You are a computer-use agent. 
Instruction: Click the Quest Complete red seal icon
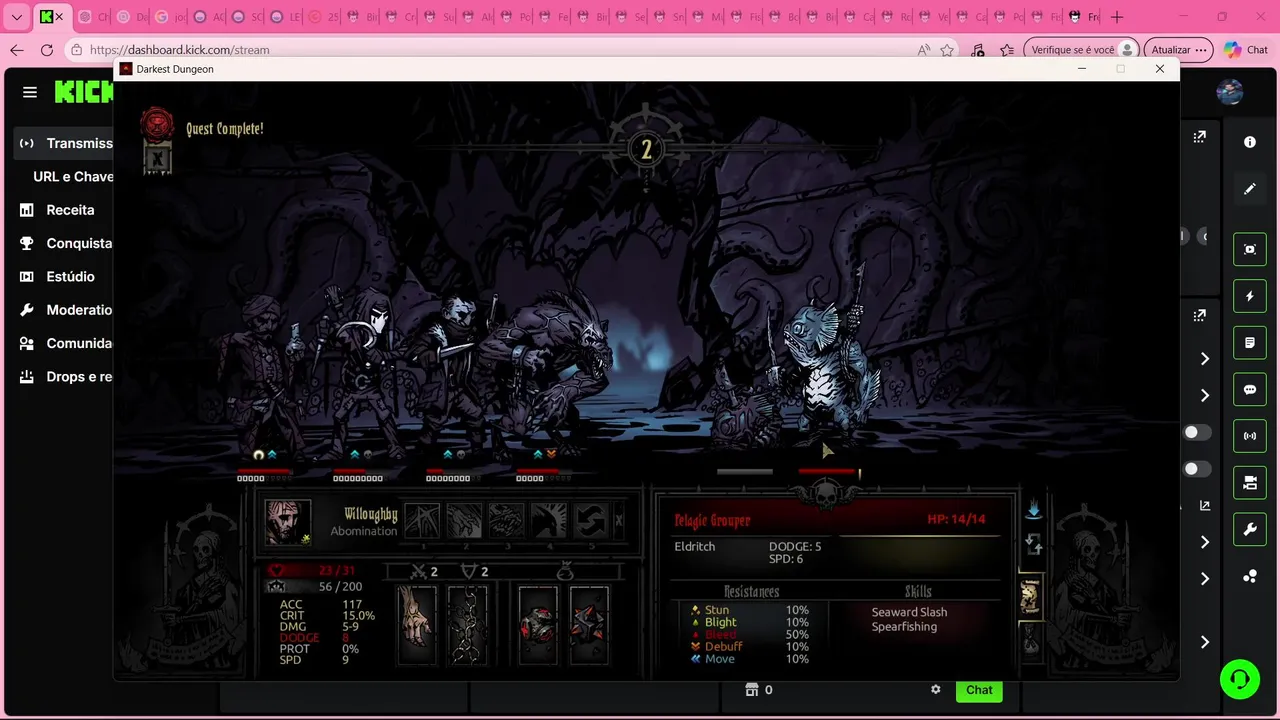(157, 123)
